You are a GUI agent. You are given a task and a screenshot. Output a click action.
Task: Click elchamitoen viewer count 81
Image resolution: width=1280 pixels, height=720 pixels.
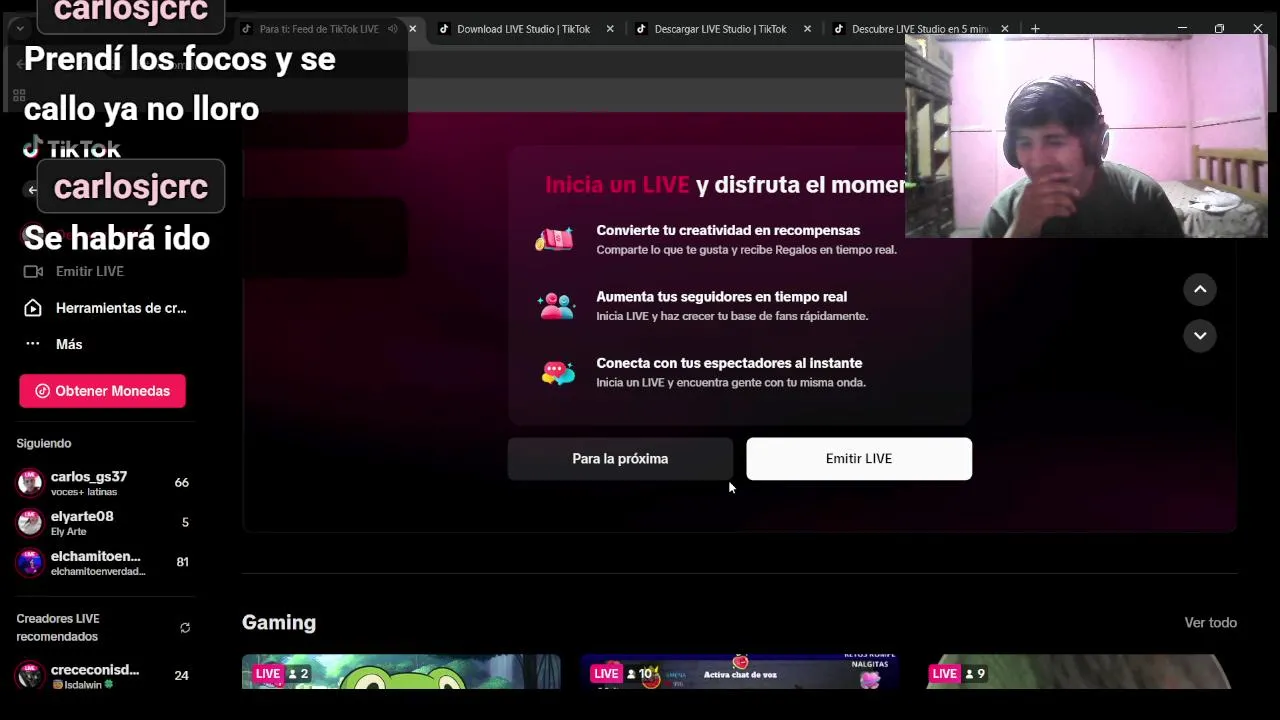click(182, 562)
